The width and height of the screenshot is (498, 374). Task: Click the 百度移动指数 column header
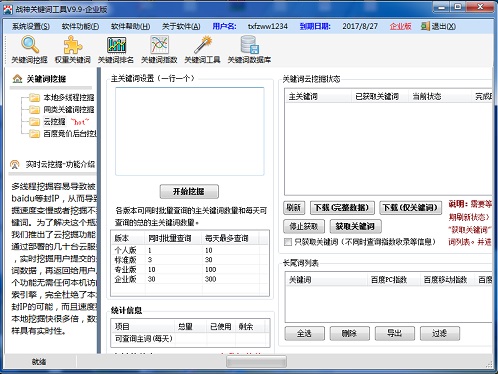tap(447, 280)
